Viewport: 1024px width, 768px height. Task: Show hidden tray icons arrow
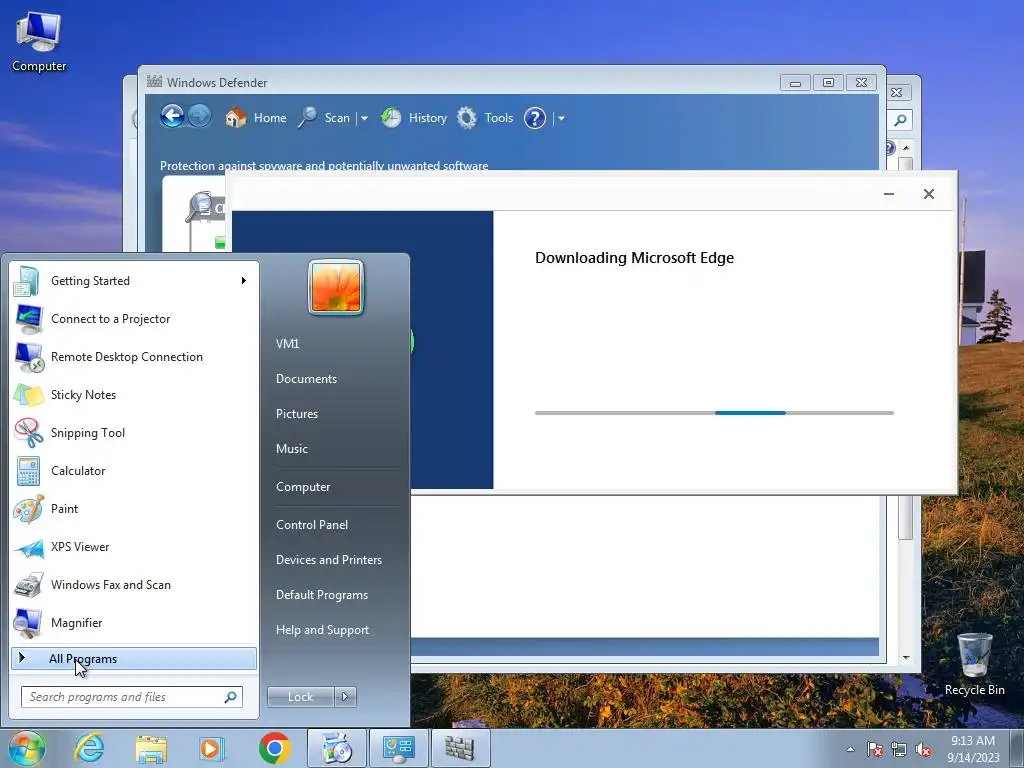click(x=850, y=749)
